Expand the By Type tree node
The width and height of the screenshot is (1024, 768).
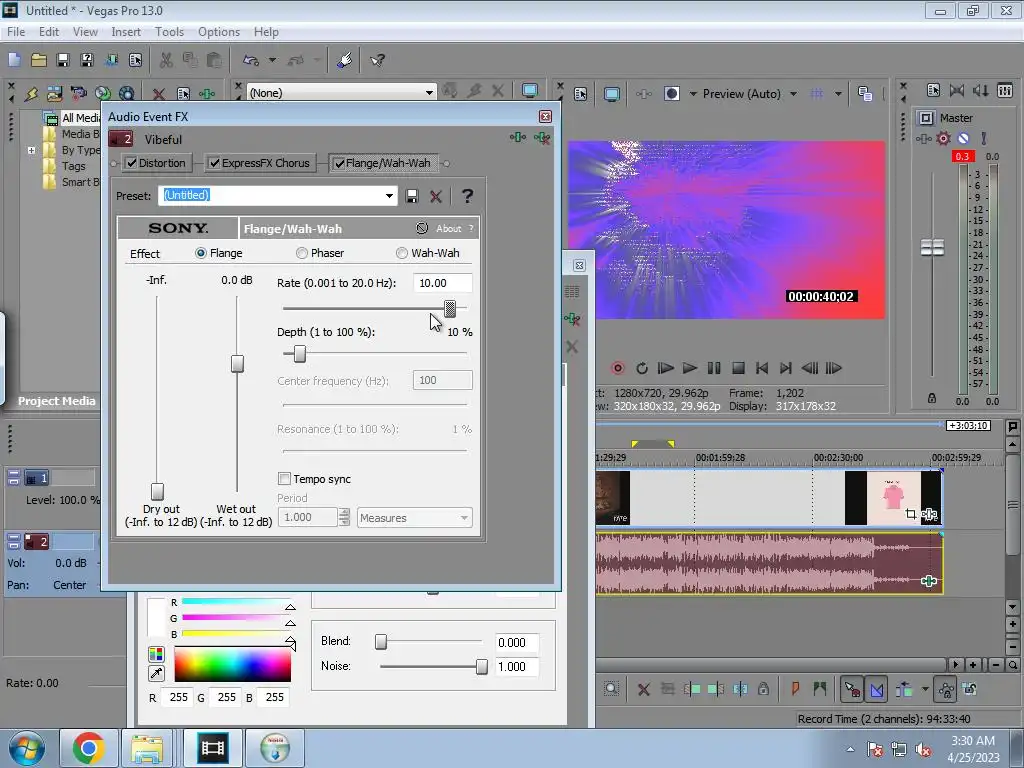coord(31,150)
